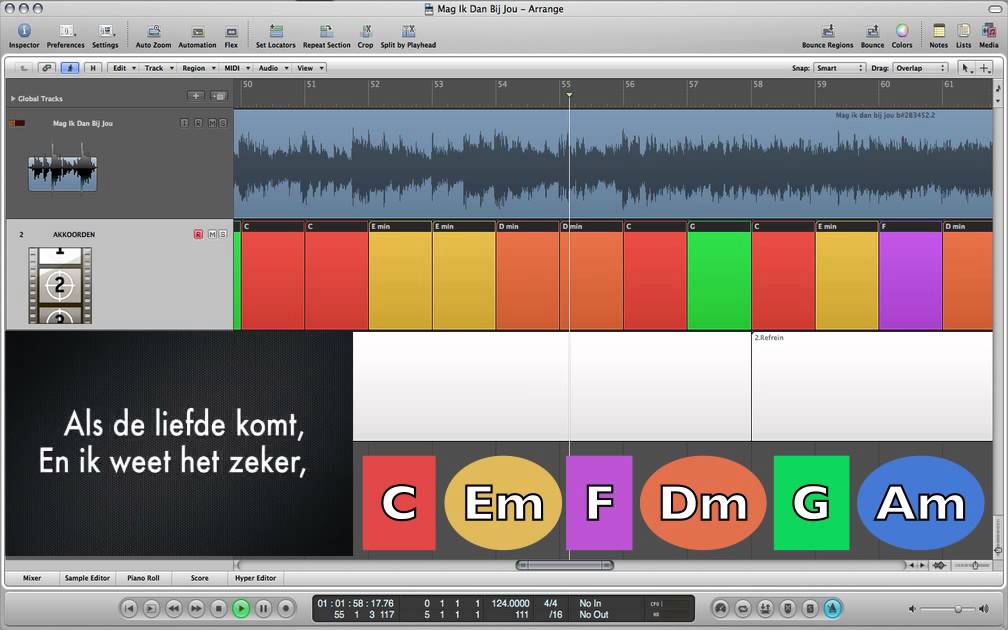The image size is (1008, 630).
Task: Open the Hyper Editor tab
Action: (255, 578)
